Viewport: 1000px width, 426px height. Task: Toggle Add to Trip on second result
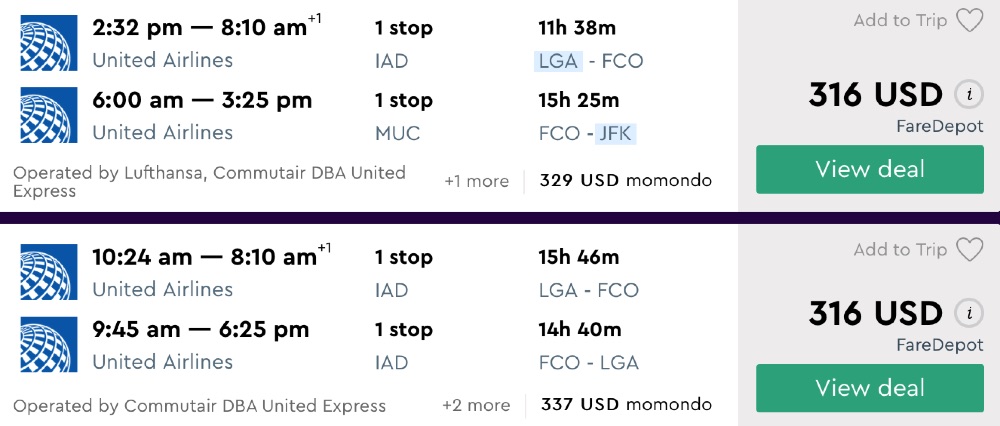[900, 249]
